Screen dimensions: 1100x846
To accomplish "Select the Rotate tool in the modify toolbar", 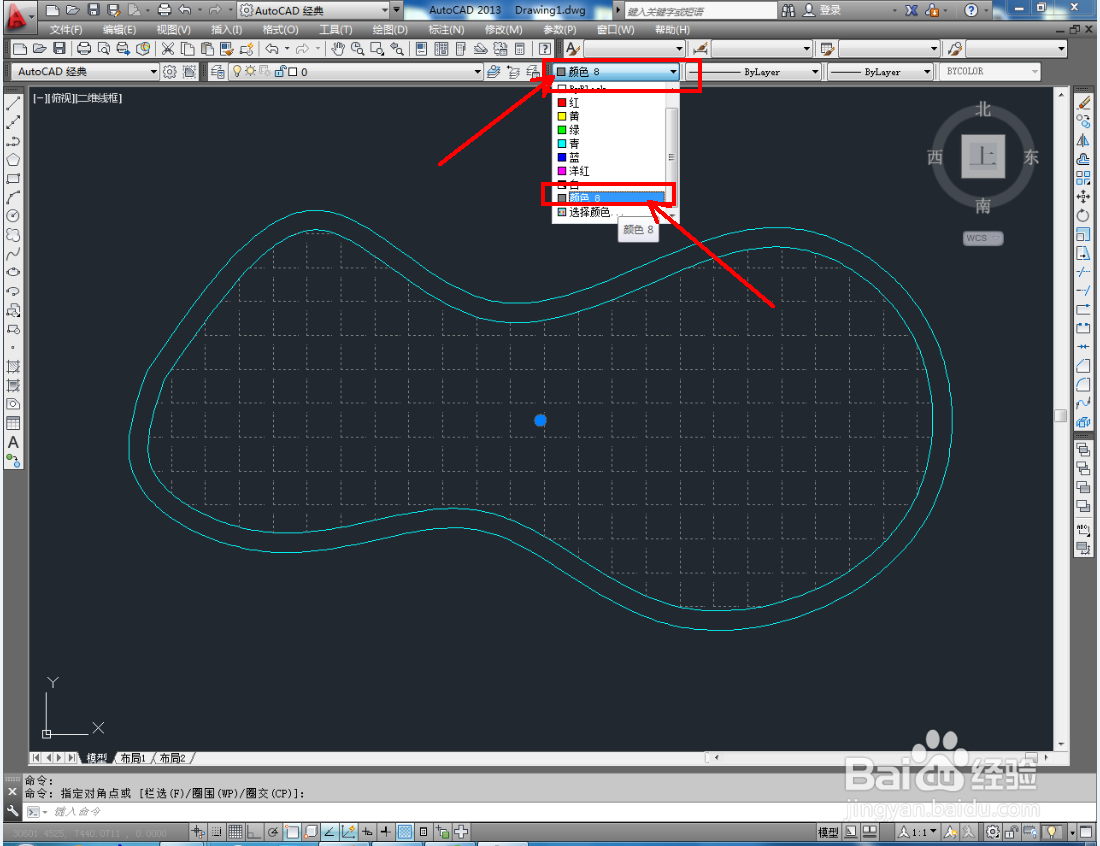I will pyautogui.click(x=1084, y=216).
